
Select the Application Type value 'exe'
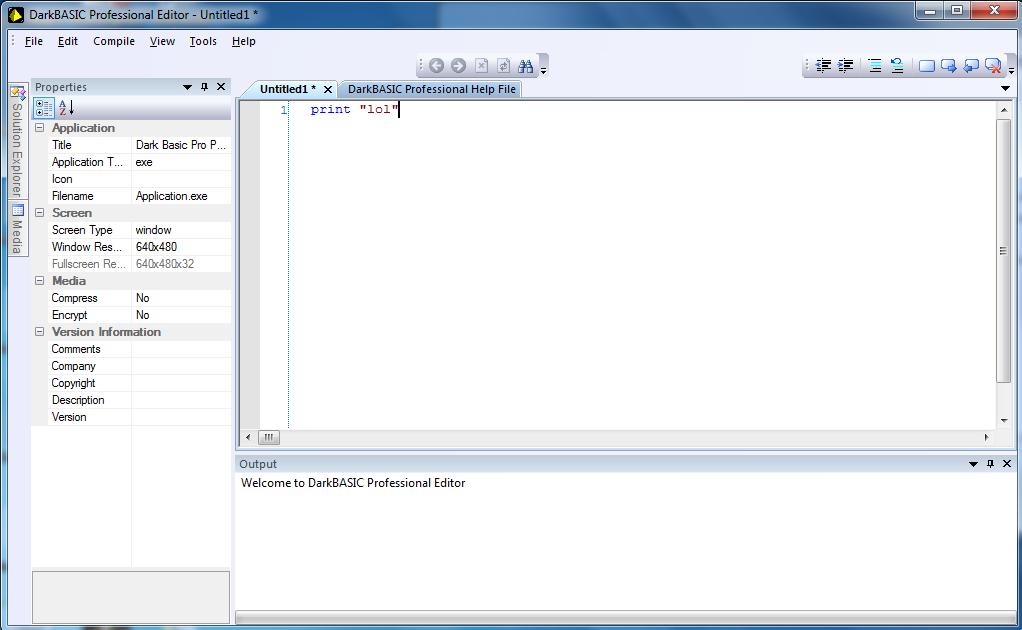pos(181,162)
